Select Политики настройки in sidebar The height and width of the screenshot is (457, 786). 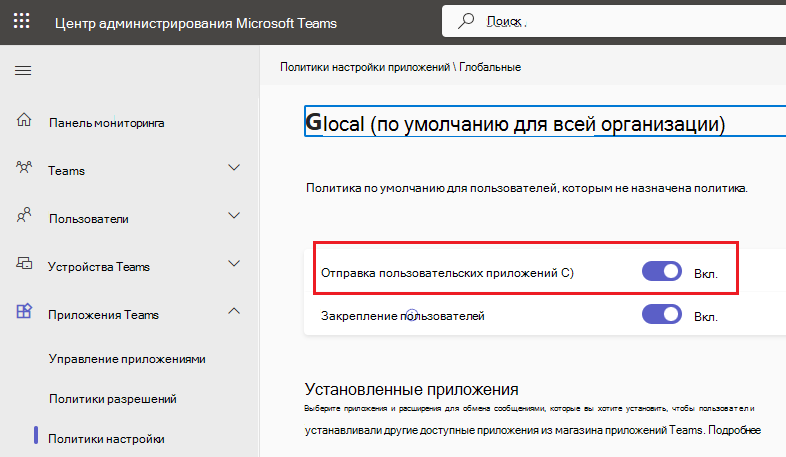[x=106, y=439]
